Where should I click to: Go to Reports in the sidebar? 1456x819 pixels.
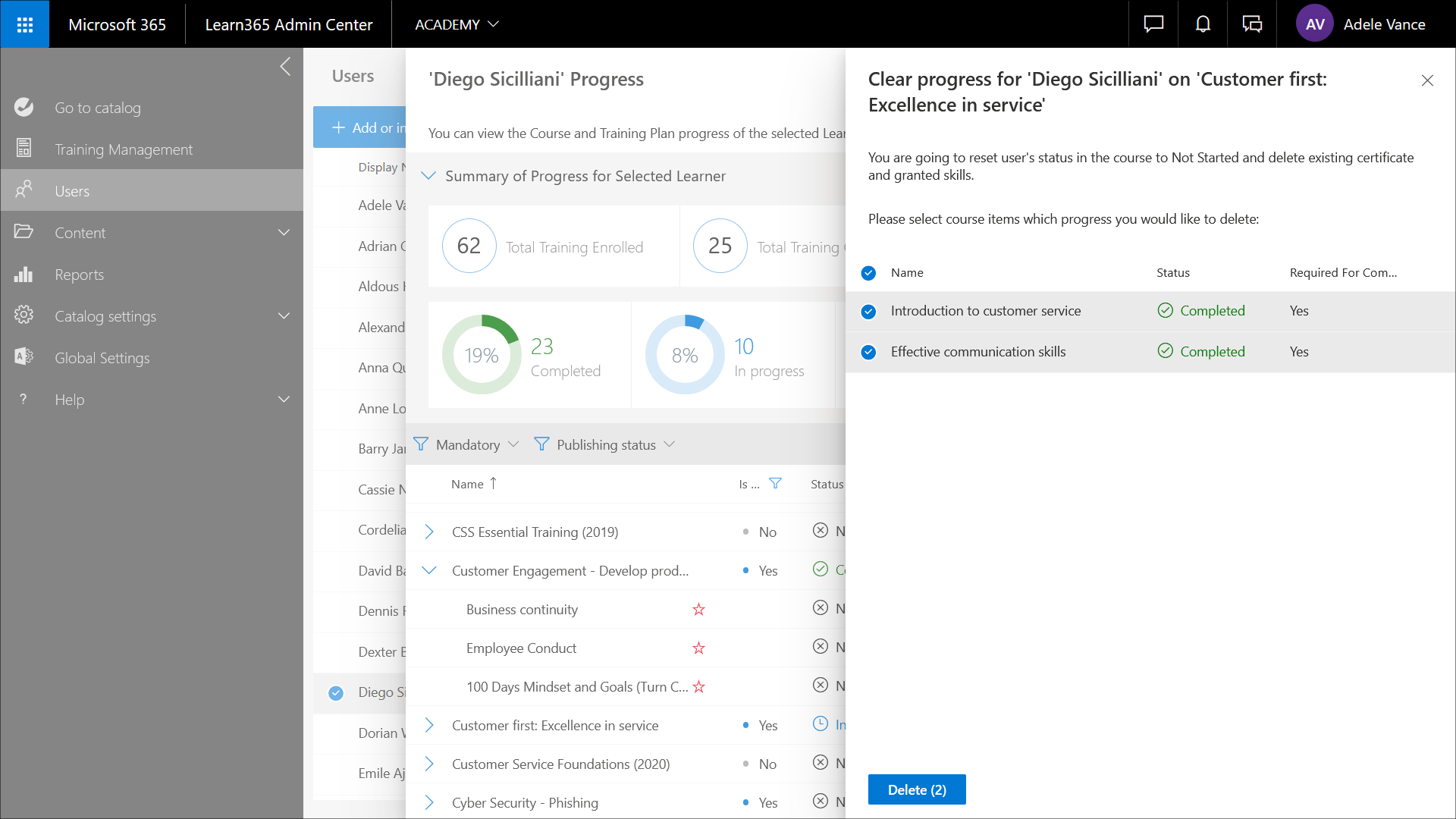[79, 275]
